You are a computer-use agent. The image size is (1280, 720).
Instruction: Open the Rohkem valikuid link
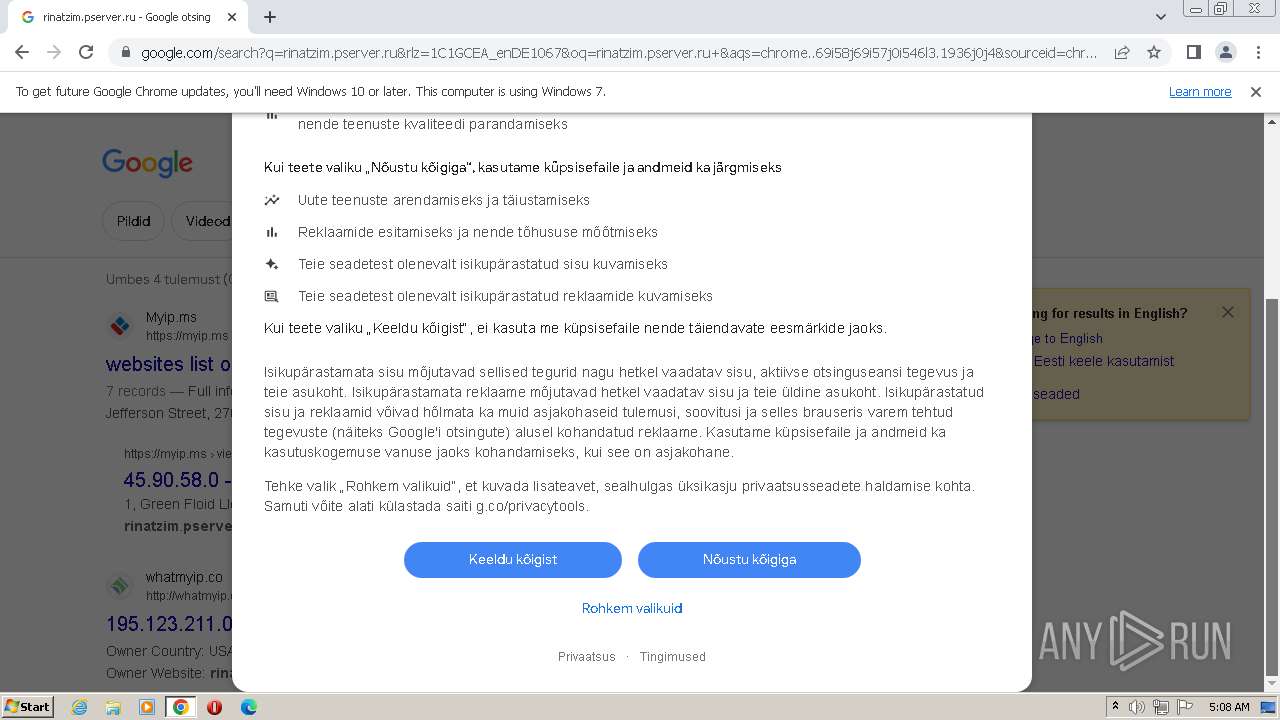point(632,608)
